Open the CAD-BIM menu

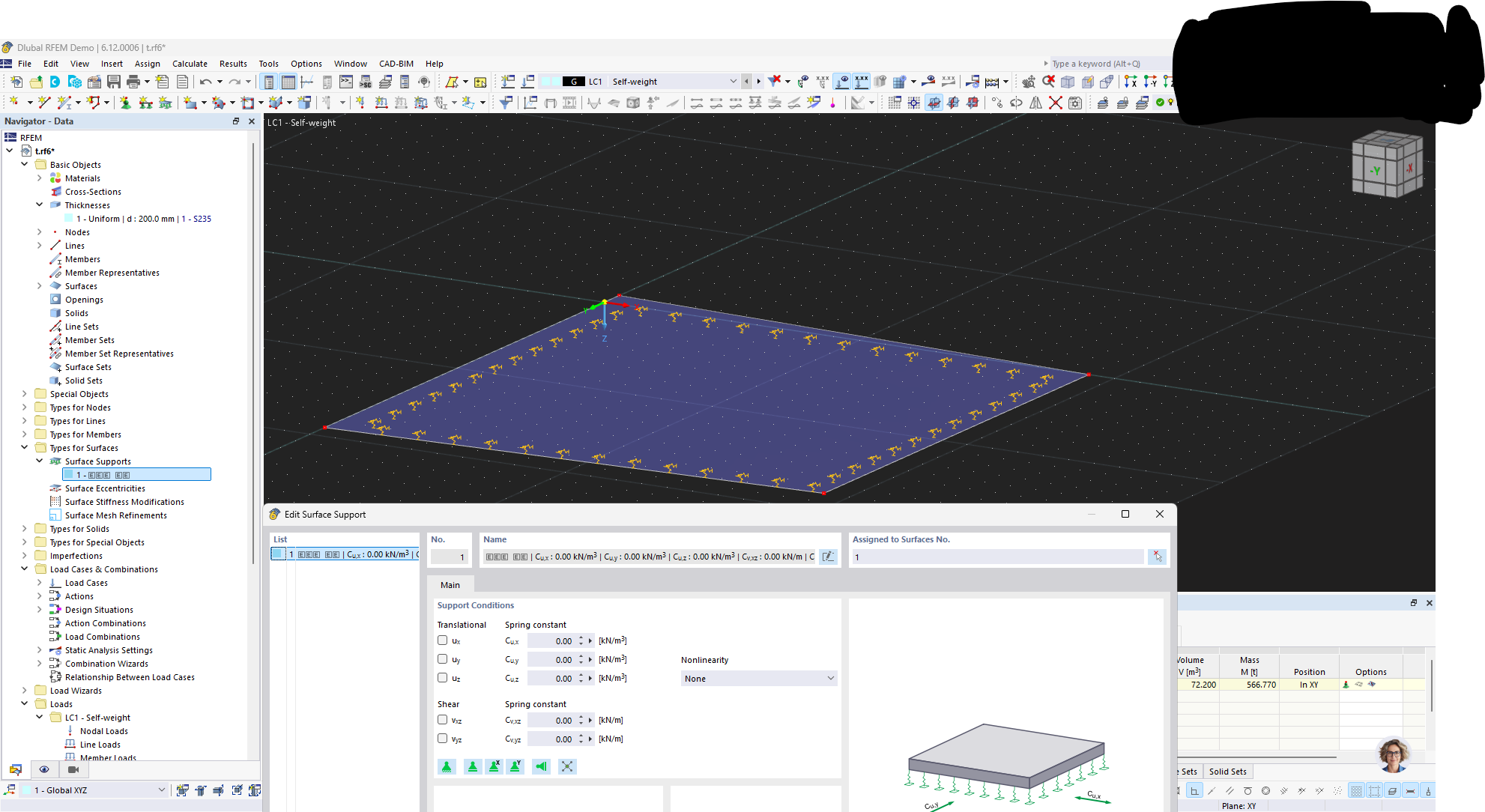pos(396,64)
